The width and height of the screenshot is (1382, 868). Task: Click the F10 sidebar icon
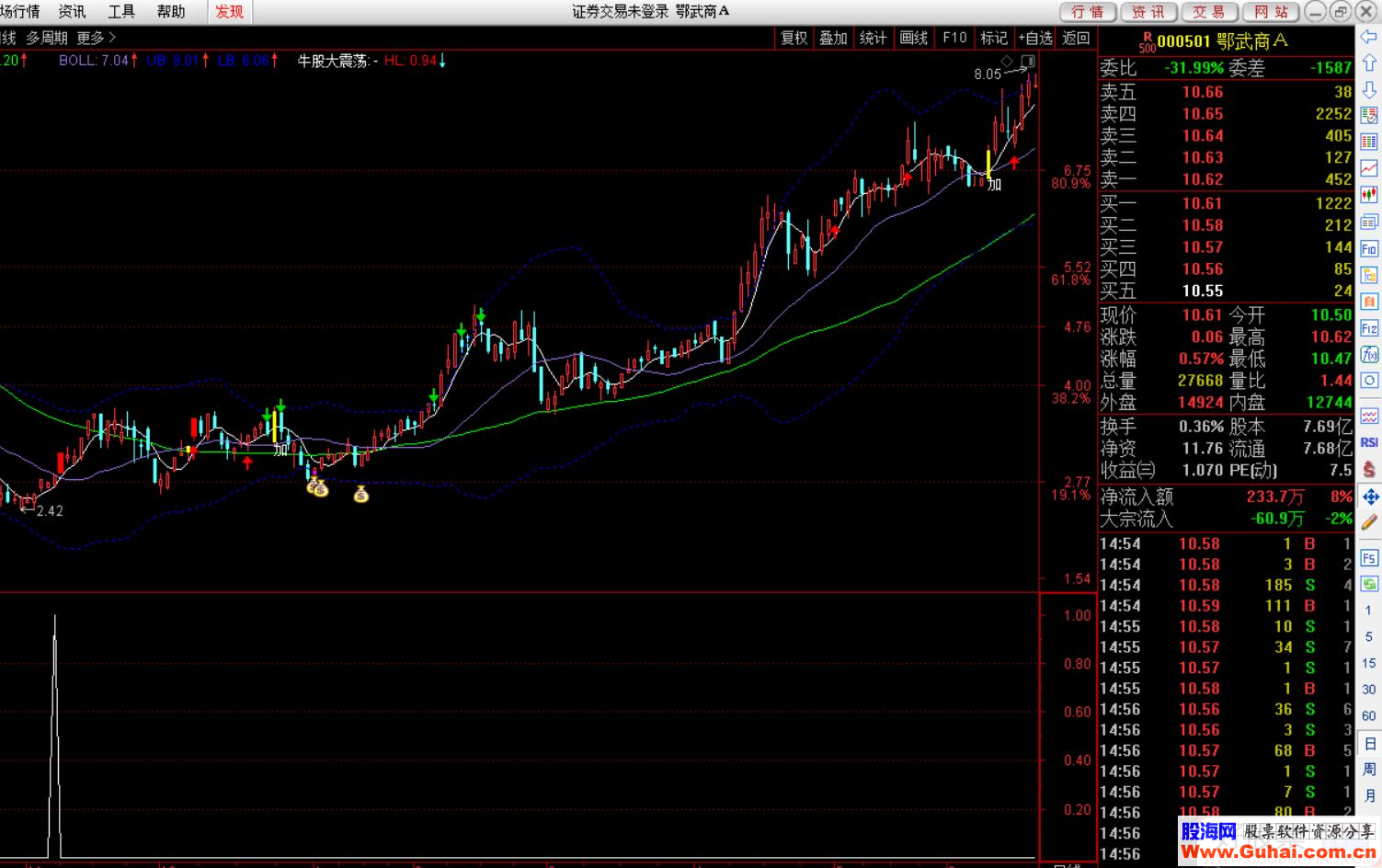coord(1369,248)
